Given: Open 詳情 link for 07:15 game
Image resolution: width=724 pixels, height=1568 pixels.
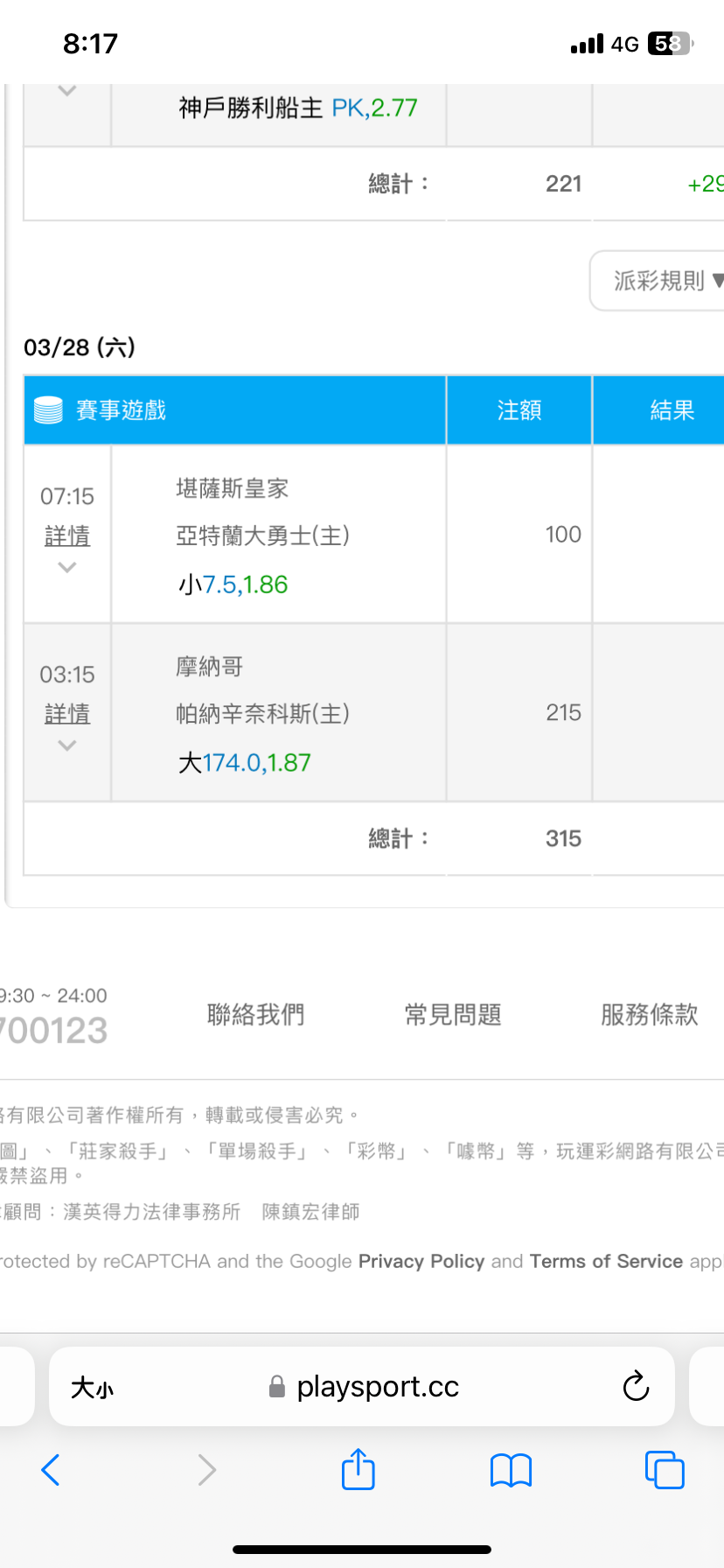Looking at the screenshot, I should [67, 536].
